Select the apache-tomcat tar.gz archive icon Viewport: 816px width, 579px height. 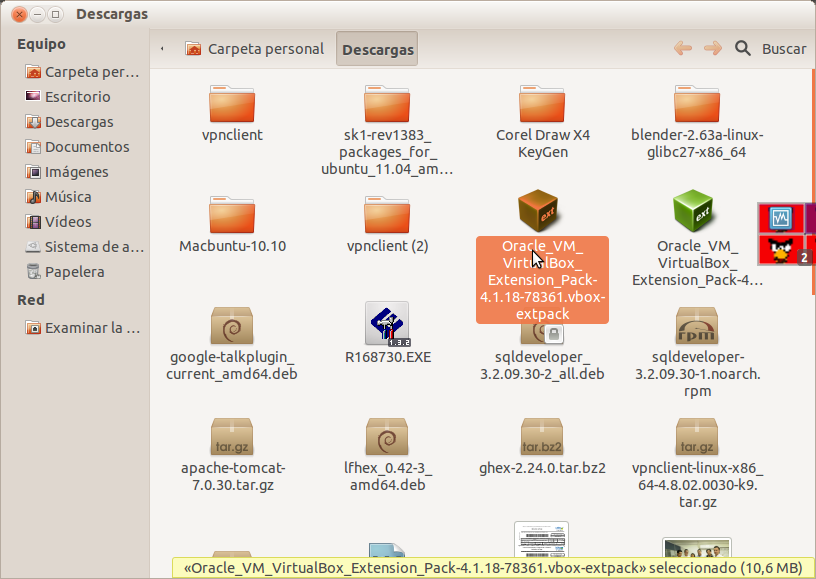click(x=232, y=438)
